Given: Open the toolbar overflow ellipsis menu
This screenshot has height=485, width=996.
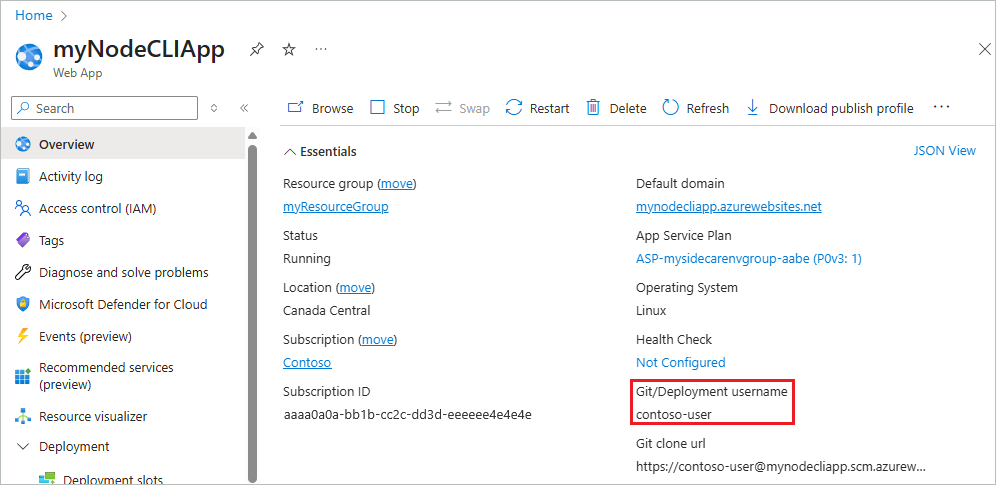Looking at the screenshot, I should click(x=941, y=107).
